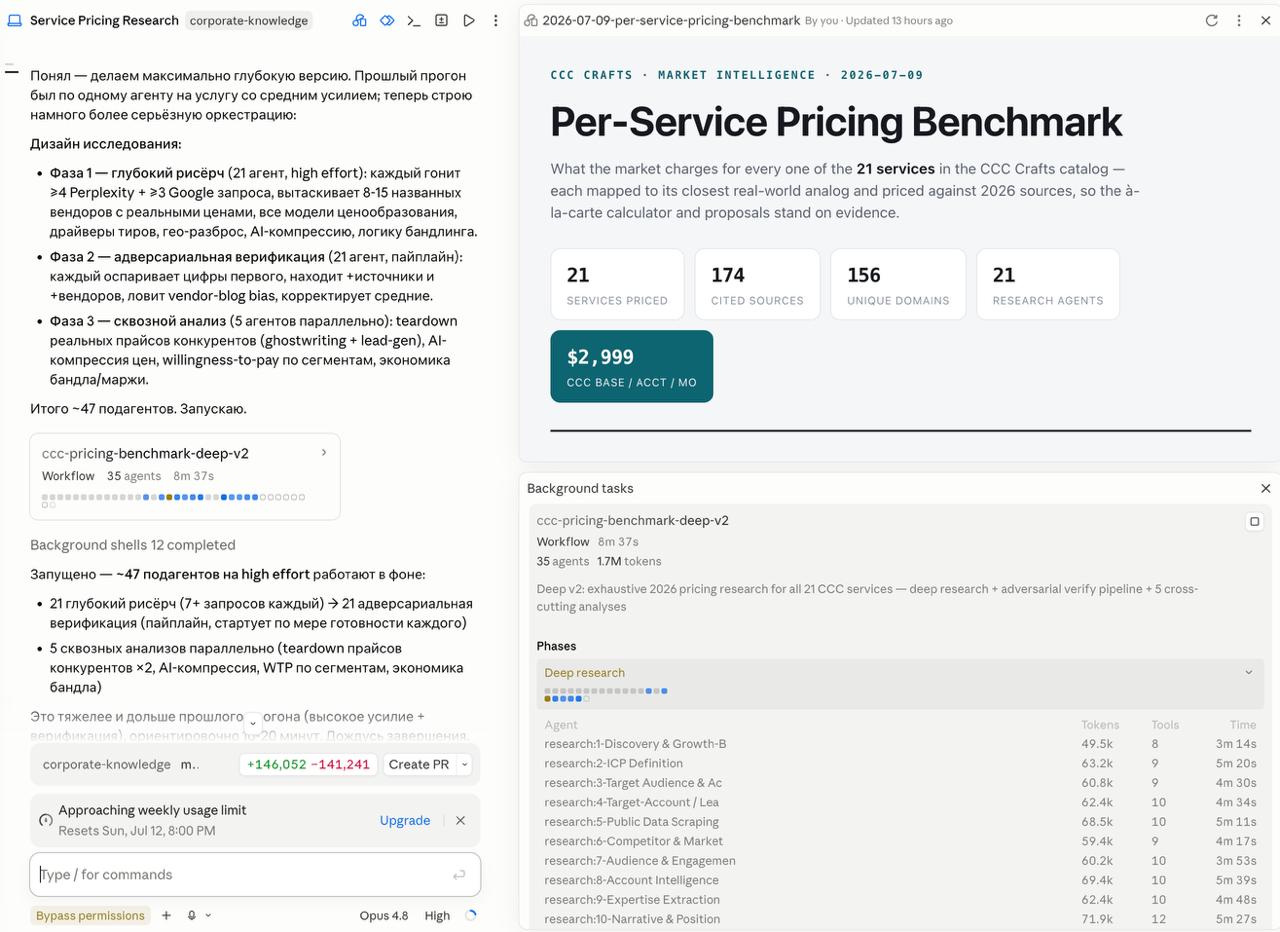Open the Opus 4.8 model selector

[x=384, y=915]
